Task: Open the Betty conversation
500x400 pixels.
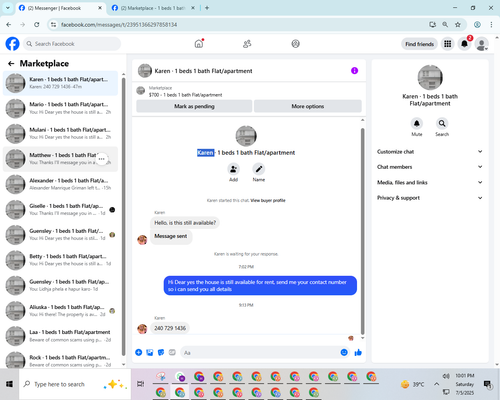Action: 60,260
